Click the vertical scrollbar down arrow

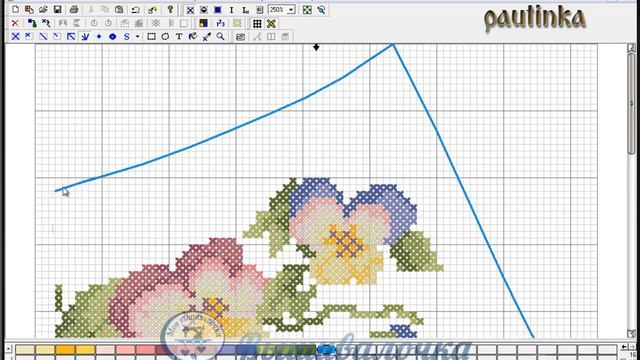click(631, 333)
